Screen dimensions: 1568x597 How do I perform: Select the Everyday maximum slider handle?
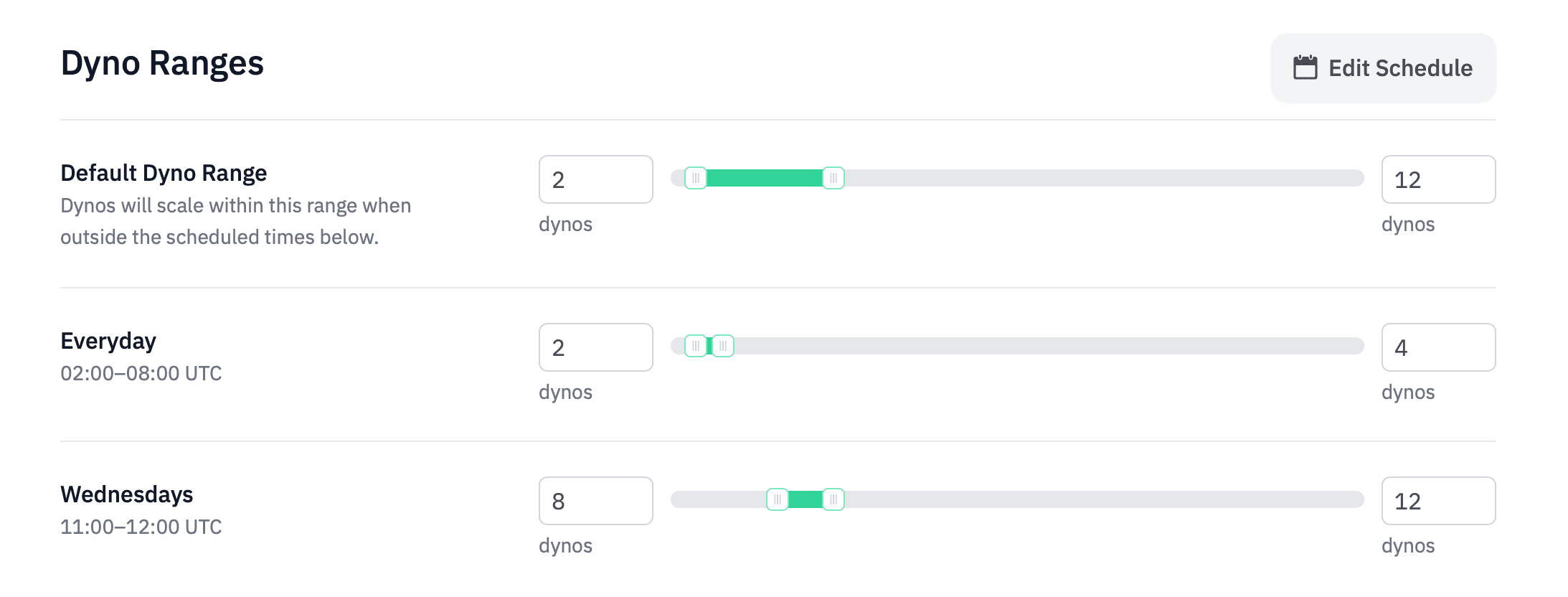coord(724,346)
